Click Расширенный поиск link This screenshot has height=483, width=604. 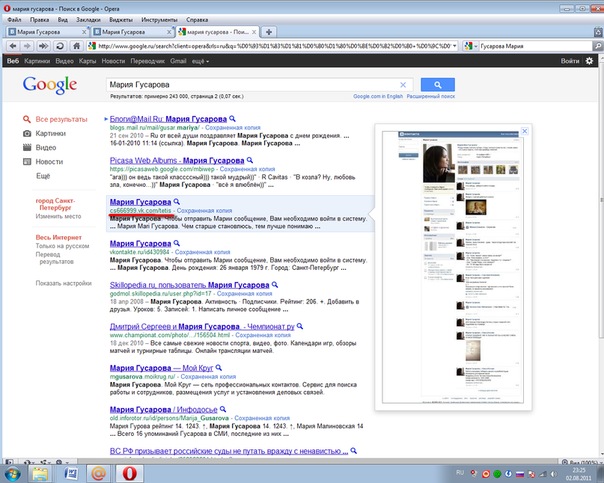[x=431, y=96]
